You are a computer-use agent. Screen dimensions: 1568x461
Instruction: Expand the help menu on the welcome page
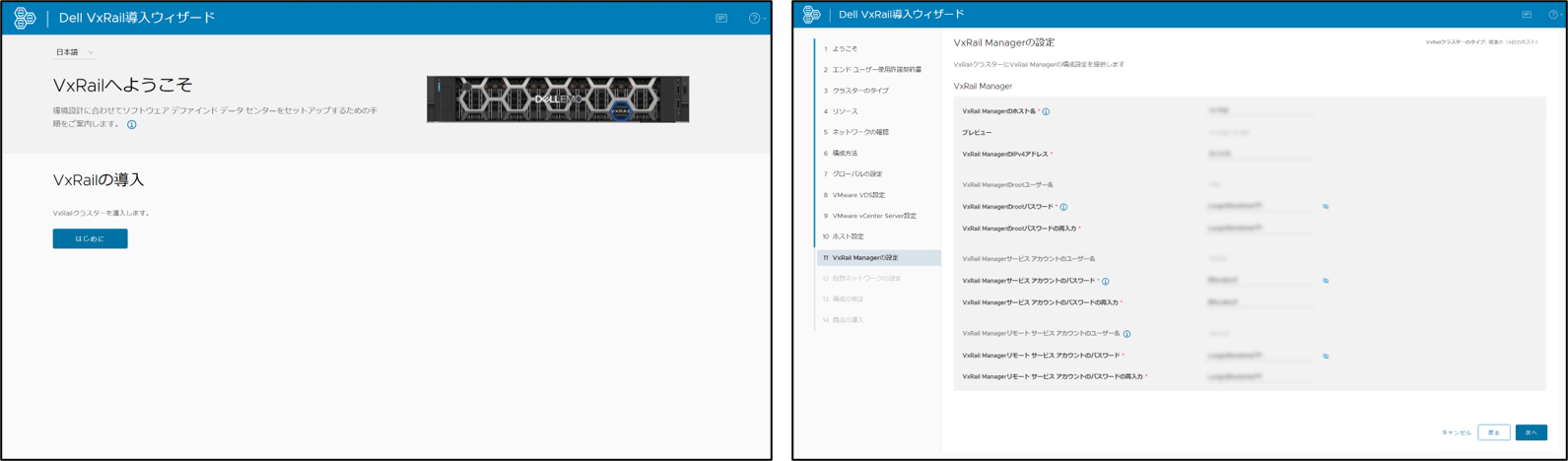tap(756, 18)
